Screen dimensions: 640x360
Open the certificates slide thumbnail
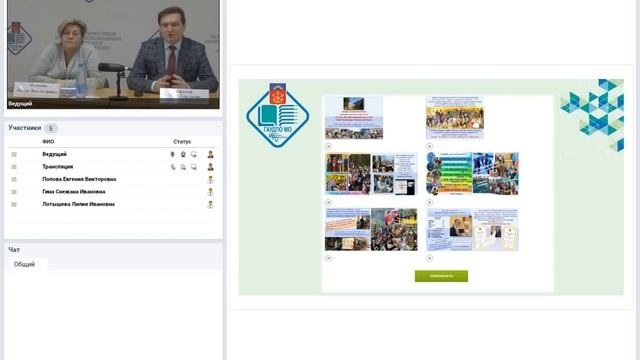pos(473,229)
